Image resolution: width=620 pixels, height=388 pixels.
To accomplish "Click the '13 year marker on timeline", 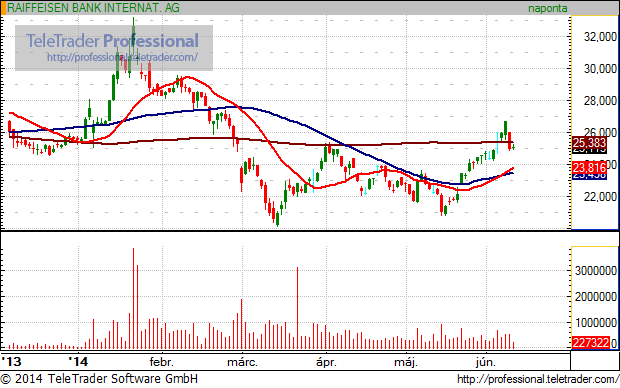I will [x=11, y=362].
